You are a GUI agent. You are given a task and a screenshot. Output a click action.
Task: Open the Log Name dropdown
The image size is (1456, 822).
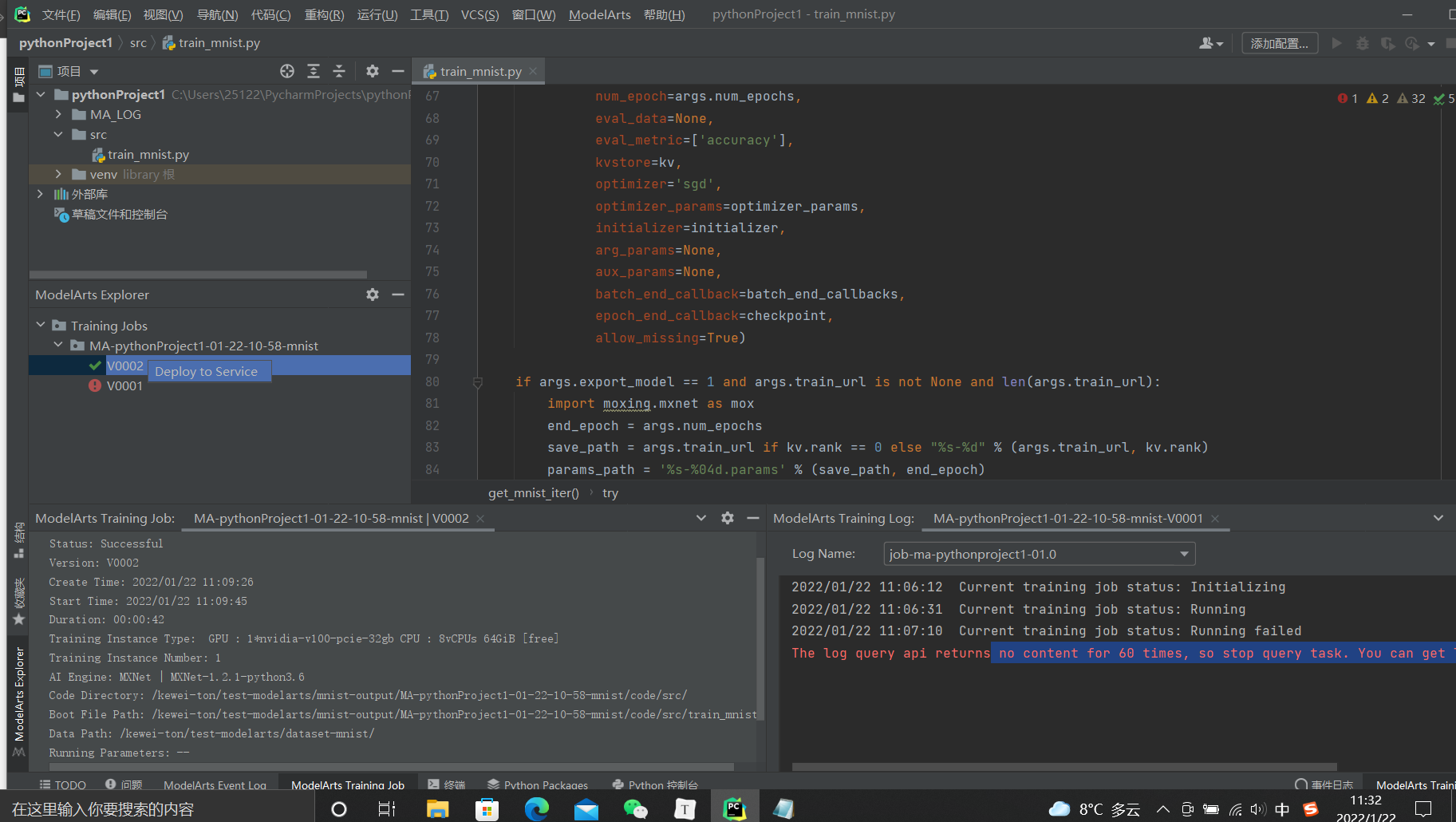coord(1040,554)
